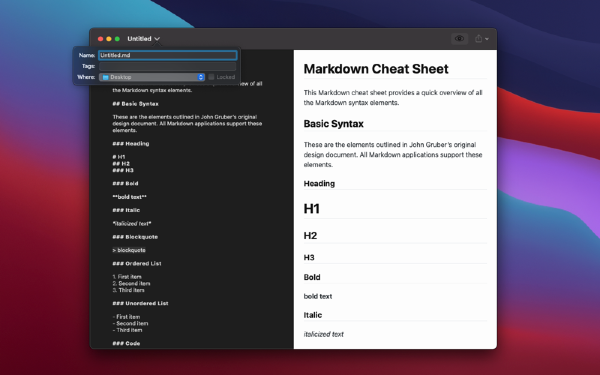Click the Untitled document title
Screen dimensions: 600x375
pos(139,39)
